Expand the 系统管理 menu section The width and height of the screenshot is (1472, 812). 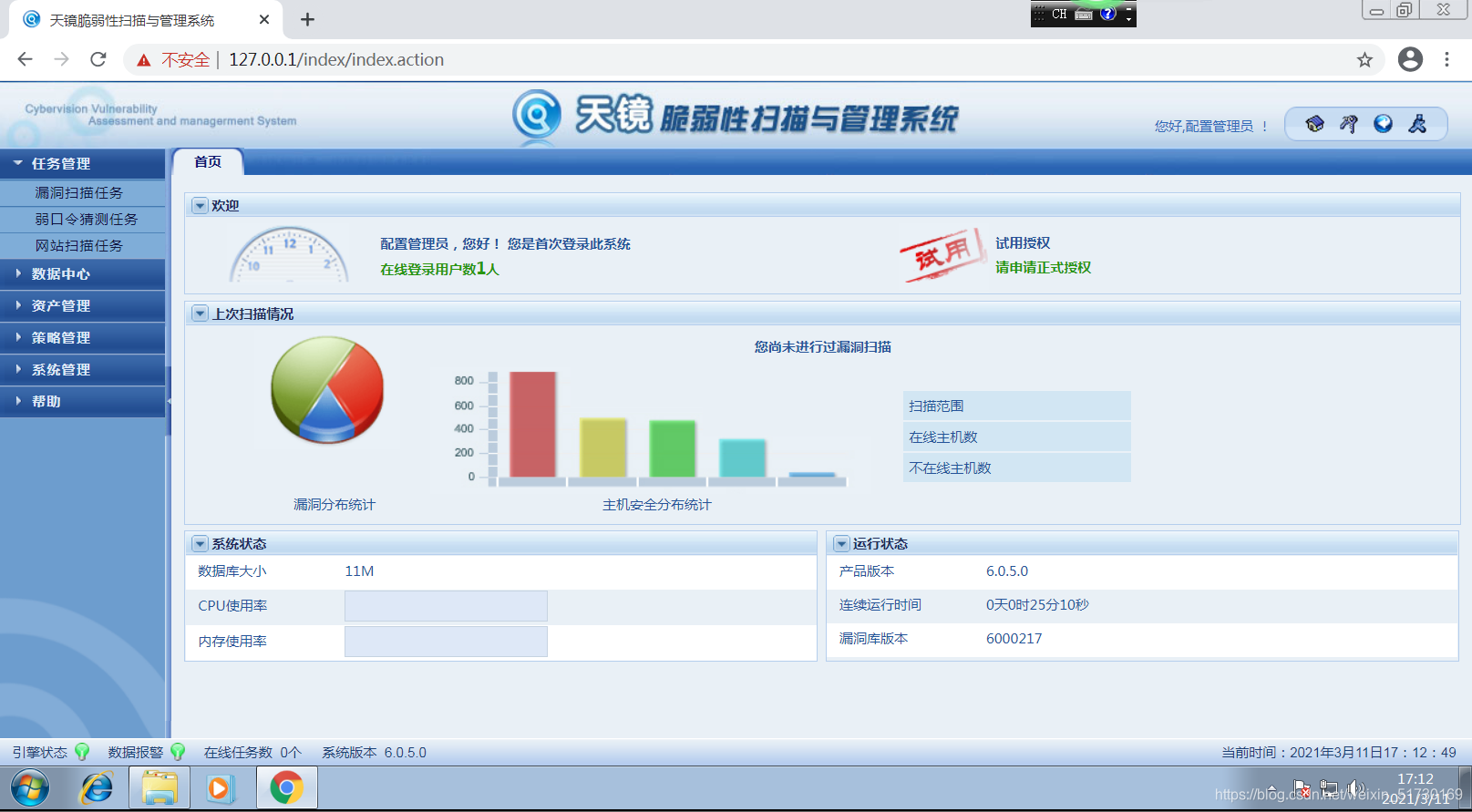82,370
